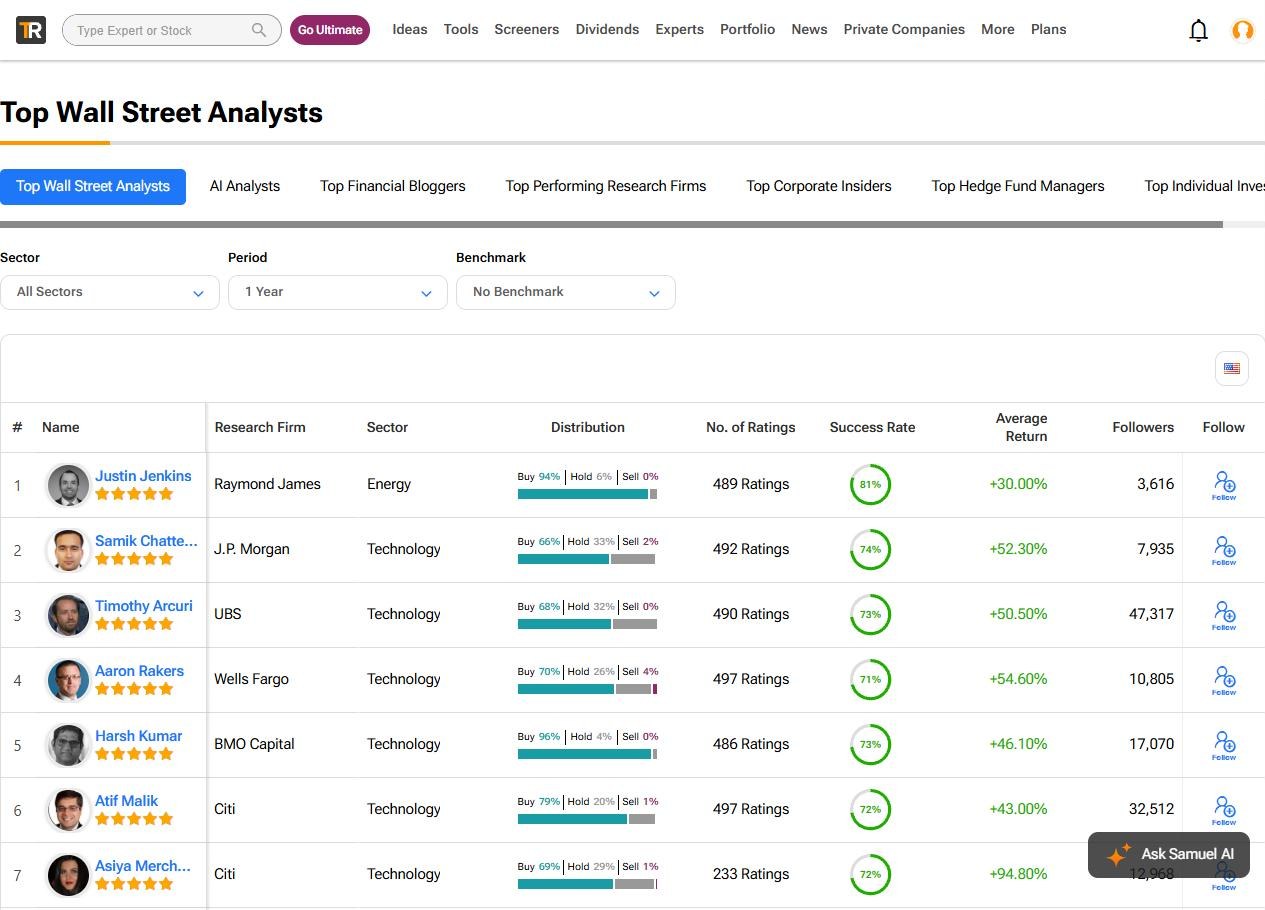
Task: Click the US flag country selector
Action: coord(1232,368)
